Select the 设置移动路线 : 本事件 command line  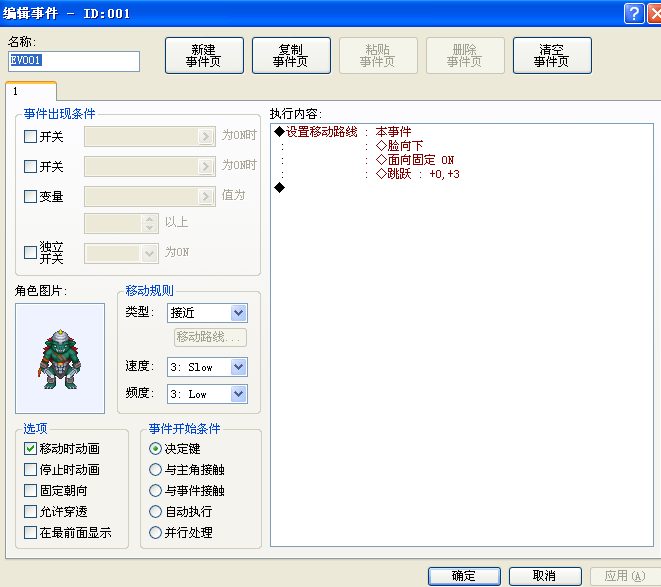(343, 132)
